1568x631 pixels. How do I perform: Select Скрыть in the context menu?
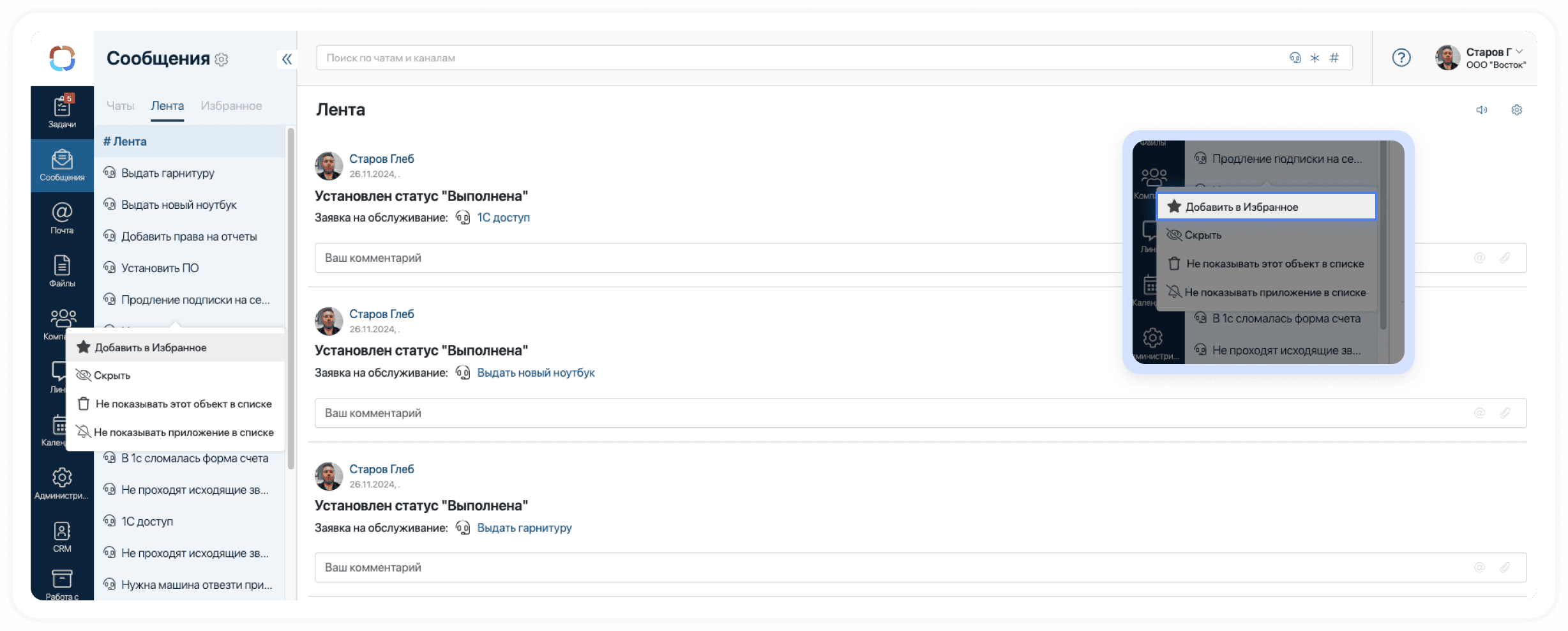pyautogui.click(x=112, y=376)
